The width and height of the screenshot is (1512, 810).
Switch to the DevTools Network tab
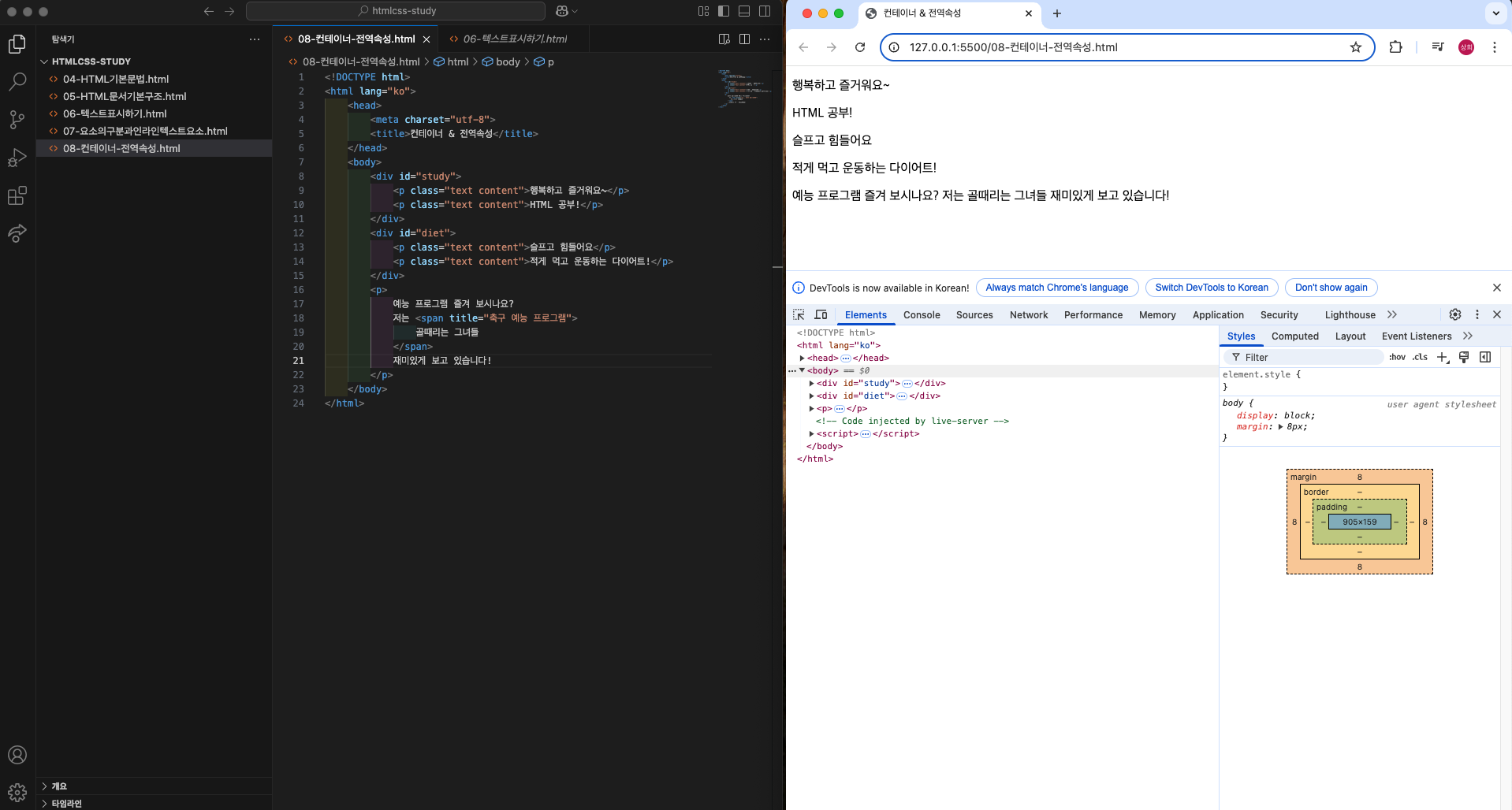click(x=1029, y=314)
